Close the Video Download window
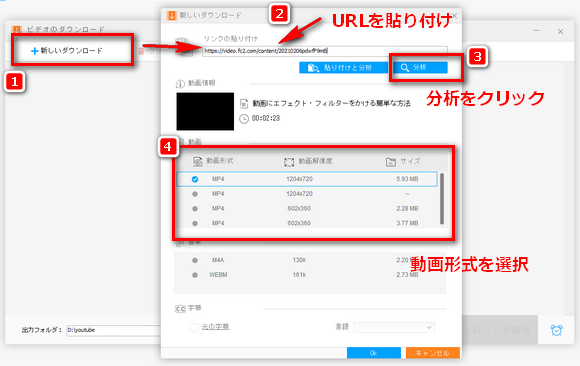 [x=560, y=31]
